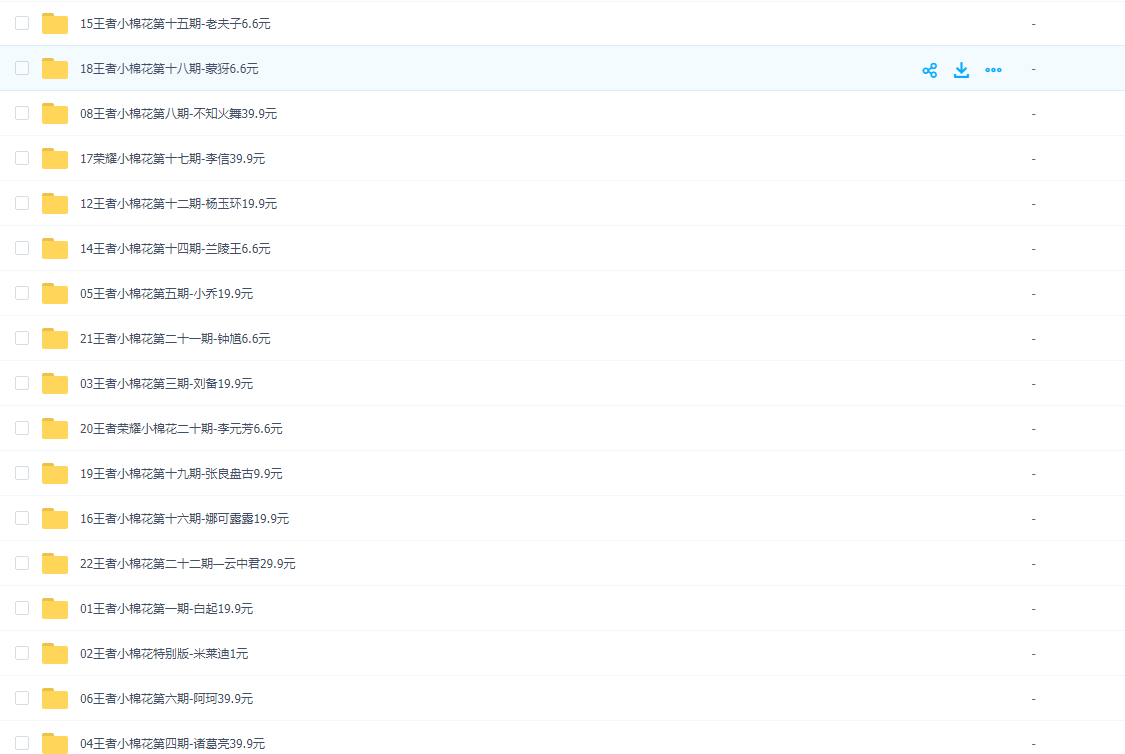Select the checkbox for 18王者小棉花第十八期-蒙犽

click(22, 68)
